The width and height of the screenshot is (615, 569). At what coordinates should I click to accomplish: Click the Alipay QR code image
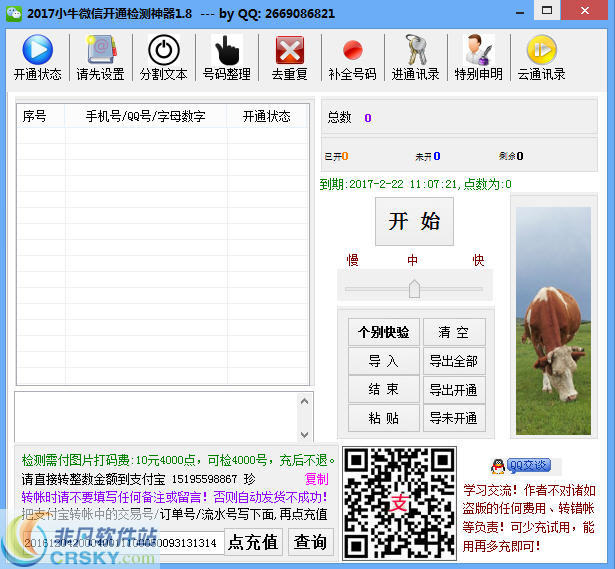399,503
